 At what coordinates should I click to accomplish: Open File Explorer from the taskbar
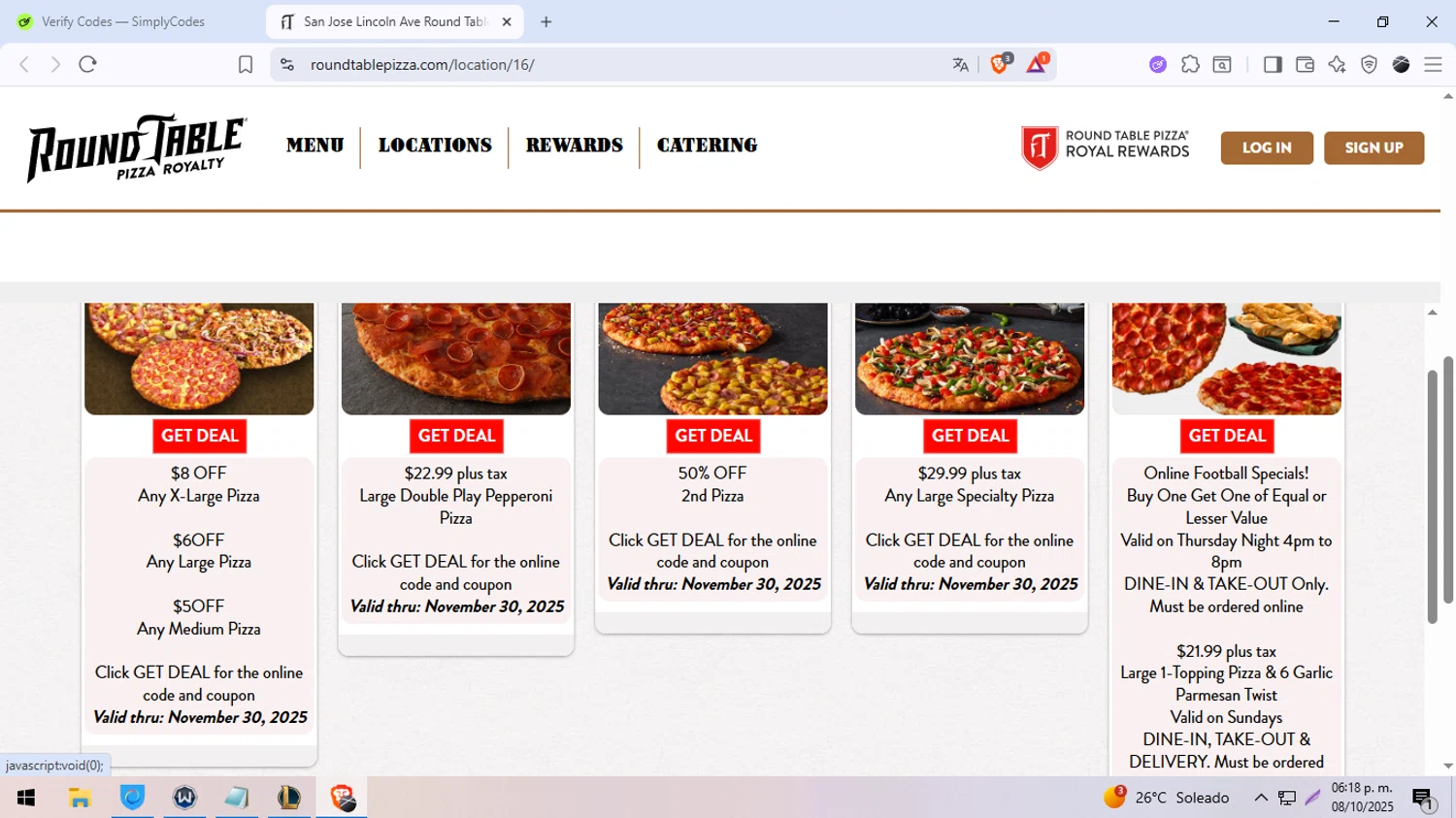click(x=80, y=798)
